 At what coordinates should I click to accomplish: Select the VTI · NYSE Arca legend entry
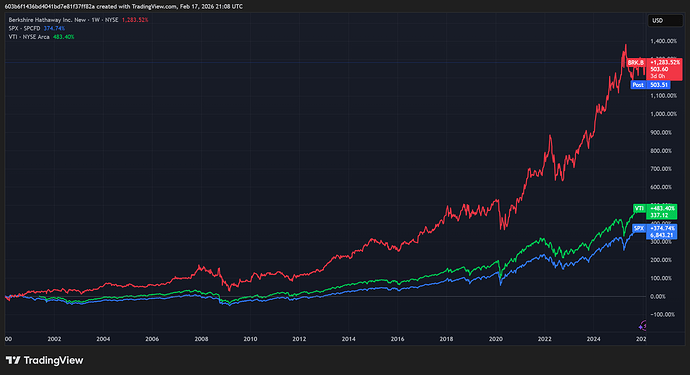(29, 37)
